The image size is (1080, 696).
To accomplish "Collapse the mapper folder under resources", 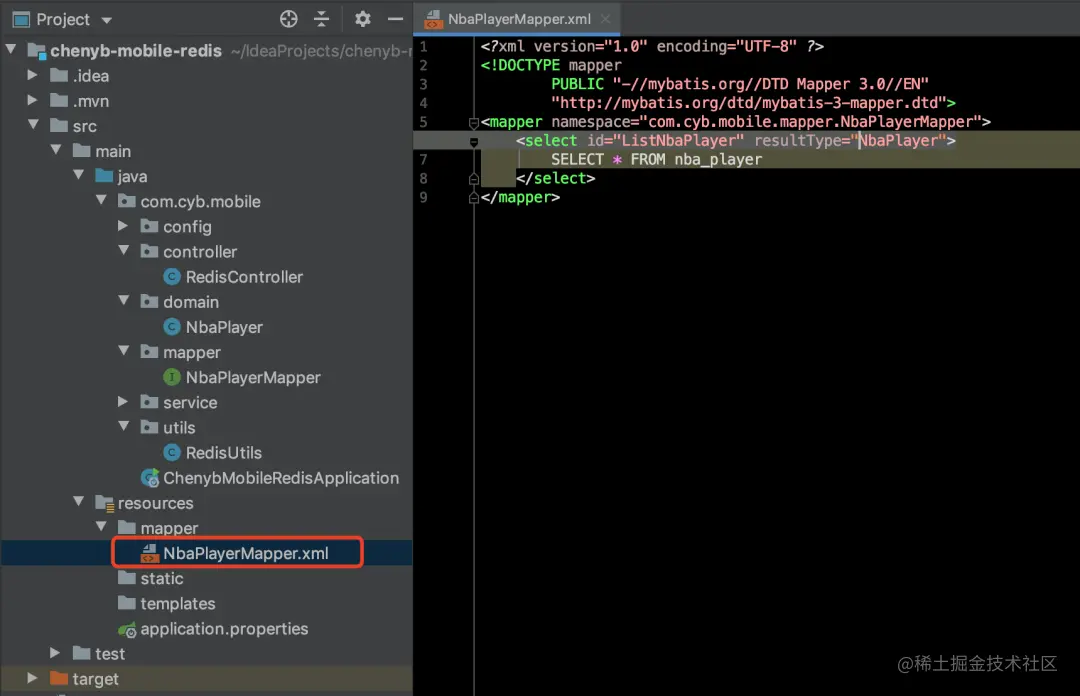I will point(101,526).
